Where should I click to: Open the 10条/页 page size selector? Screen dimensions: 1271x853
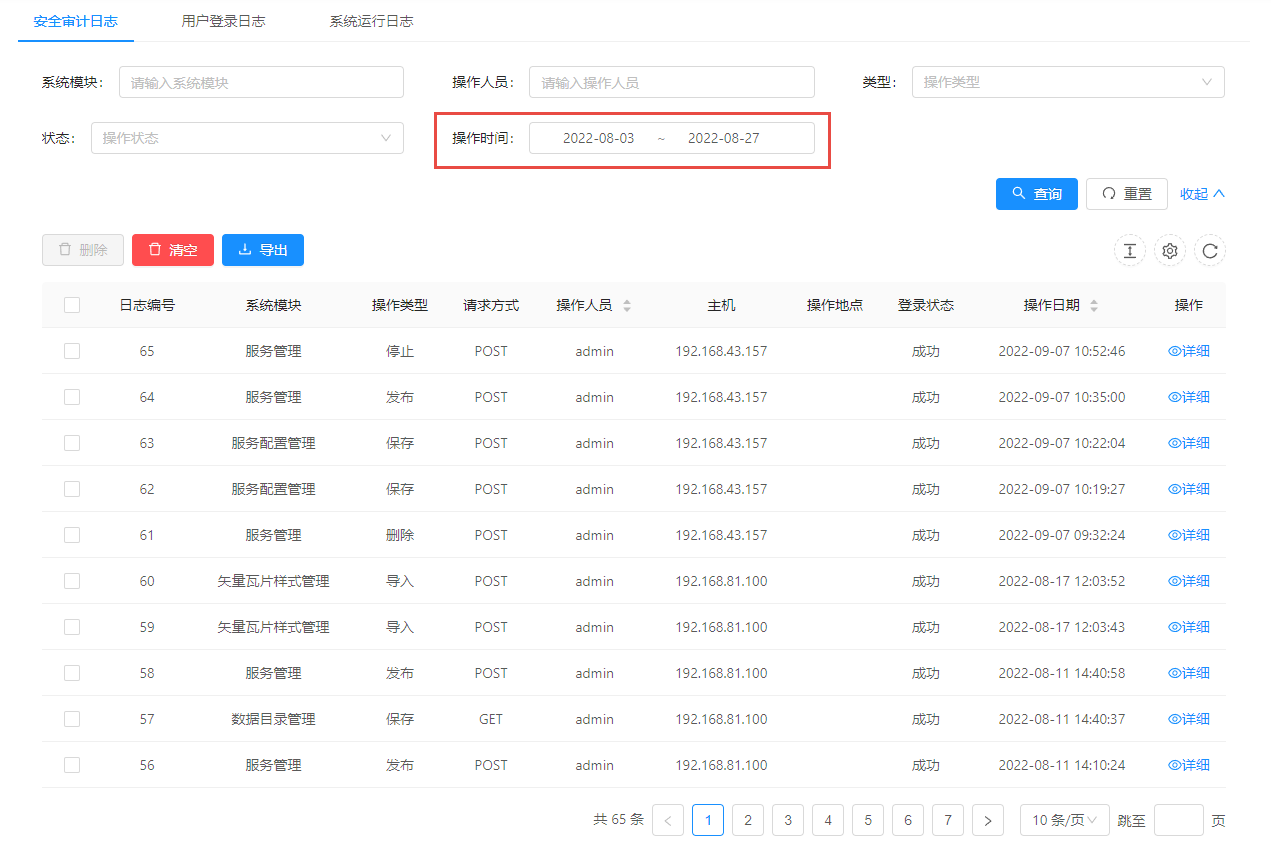click(1064, 821)
